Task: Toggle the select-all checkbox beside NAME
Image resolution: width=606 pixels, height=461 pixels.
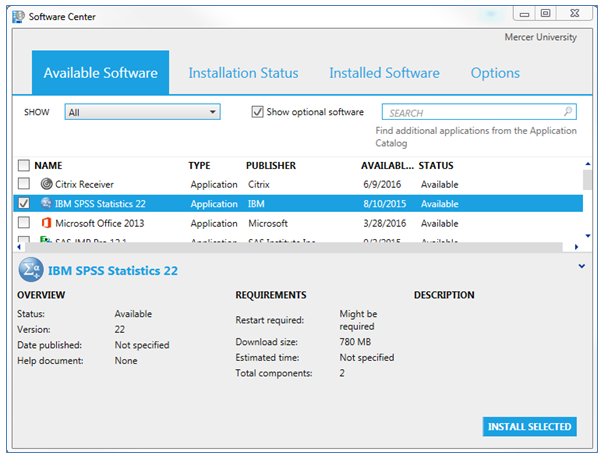Action: coord(24,165)
